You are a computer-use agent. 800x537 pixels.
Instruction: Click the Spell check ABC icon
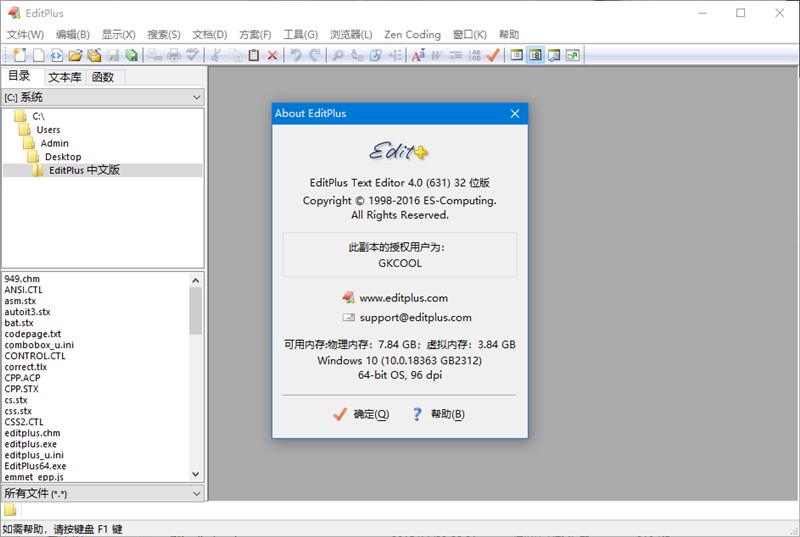(192, 55)
